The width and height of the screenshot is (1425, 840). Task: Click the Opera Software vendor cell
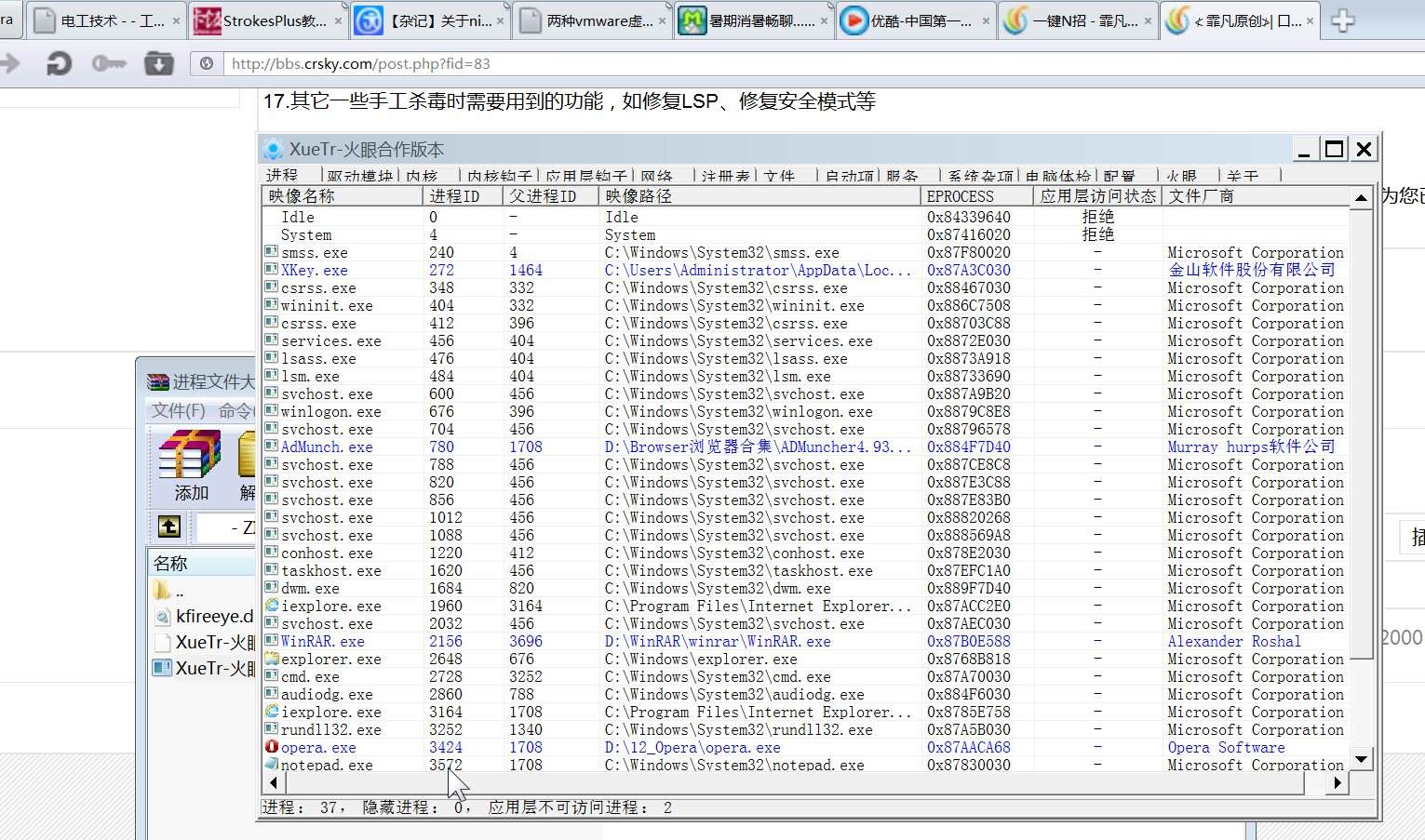(x=1226, y=747)
